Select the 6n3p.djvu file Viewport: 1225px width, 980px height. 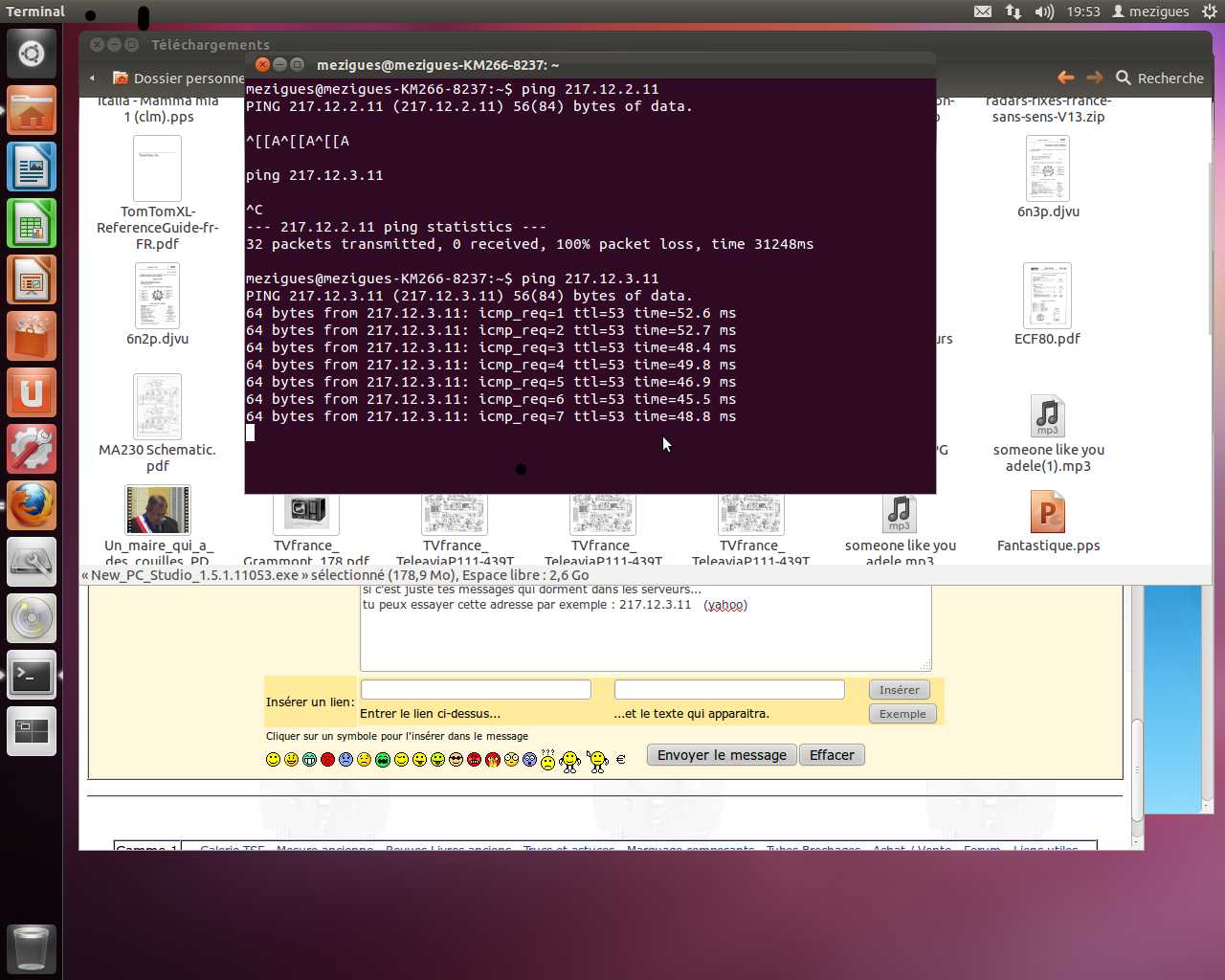1048,177
